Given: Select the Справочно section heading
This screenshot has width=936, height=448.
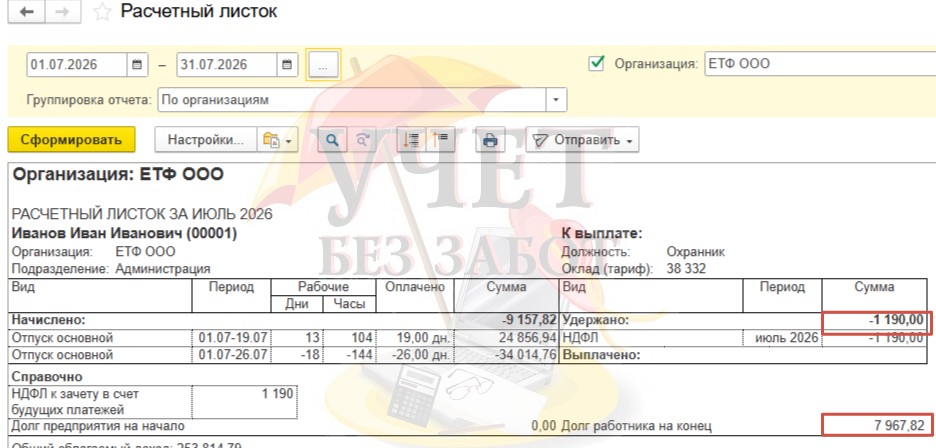Looking at the screenshot, I should tap(47, 377).
